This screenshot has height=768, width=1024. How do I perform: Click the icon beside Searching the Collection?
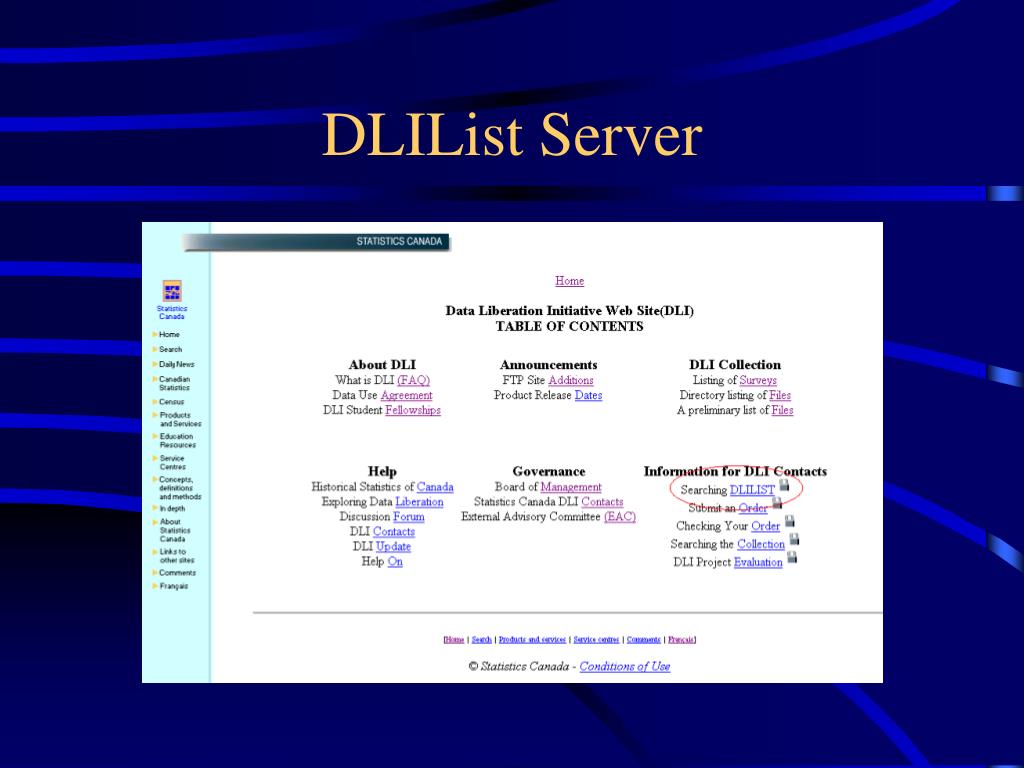795,539
